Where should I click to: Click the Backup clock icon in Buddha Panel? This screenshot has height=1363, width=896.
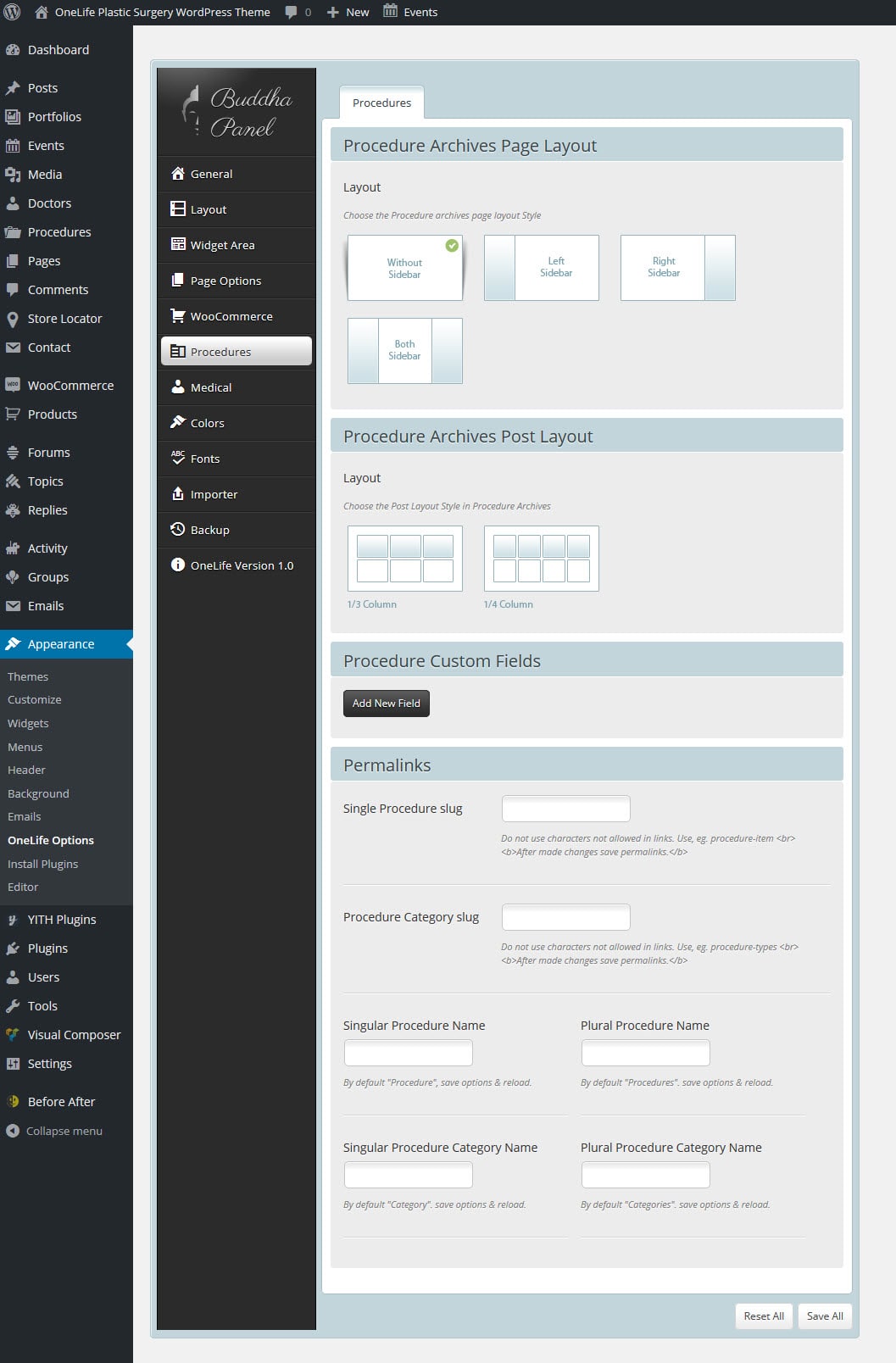[178, 530]
